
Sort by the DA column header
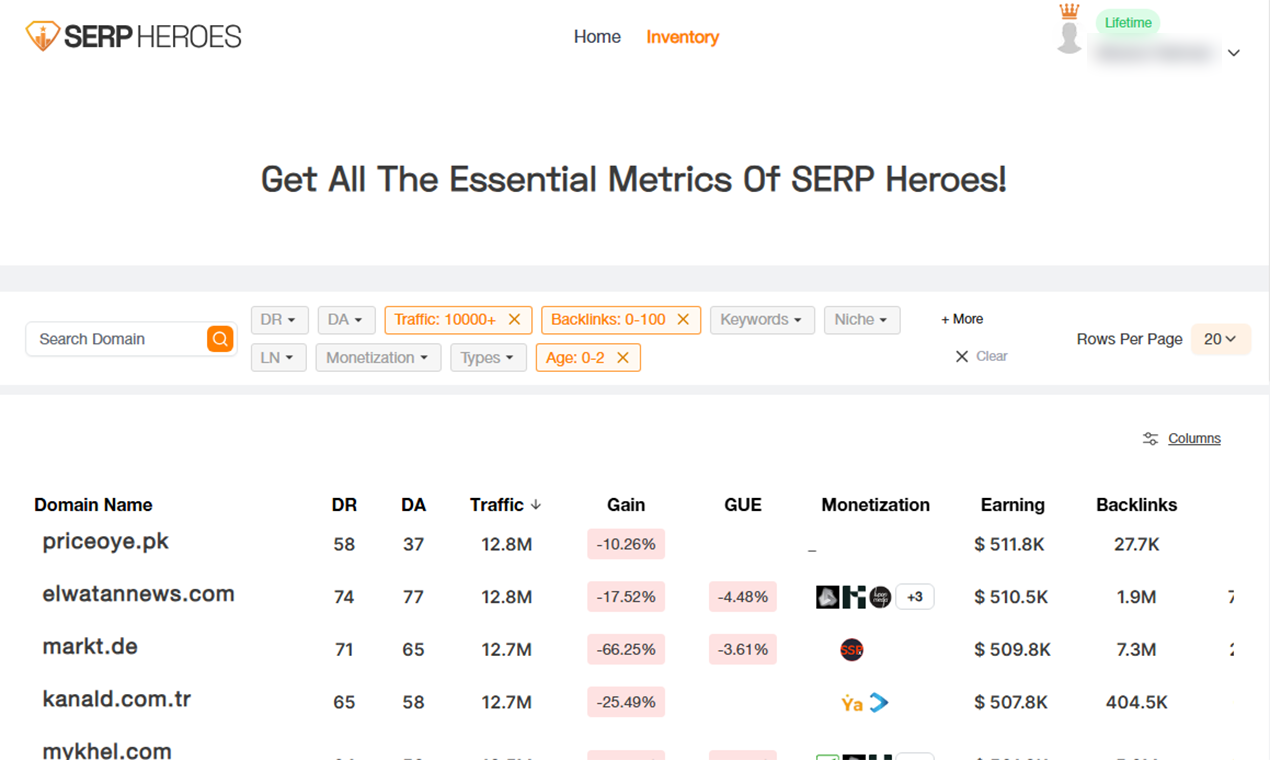[x=413, y=505]
